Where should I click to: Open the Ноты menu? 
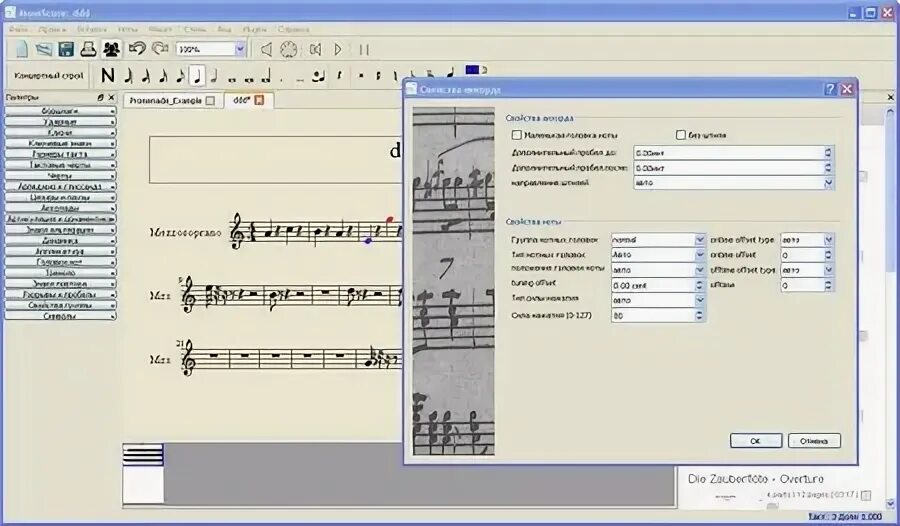[x=127, y=29]
